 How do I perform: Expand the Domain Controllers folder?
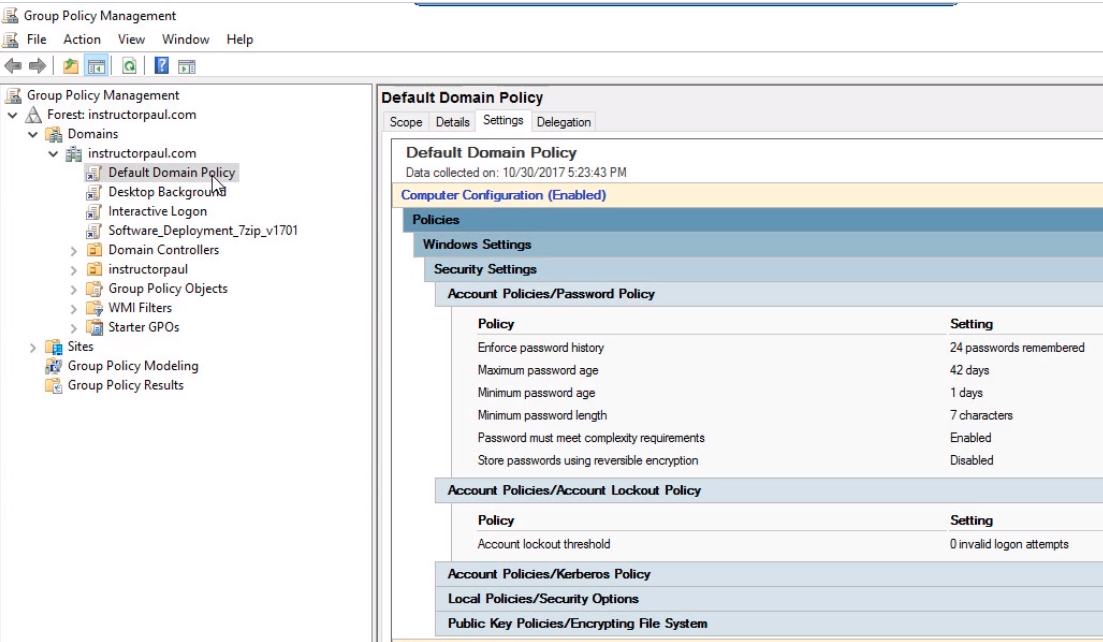click(74, 251)
